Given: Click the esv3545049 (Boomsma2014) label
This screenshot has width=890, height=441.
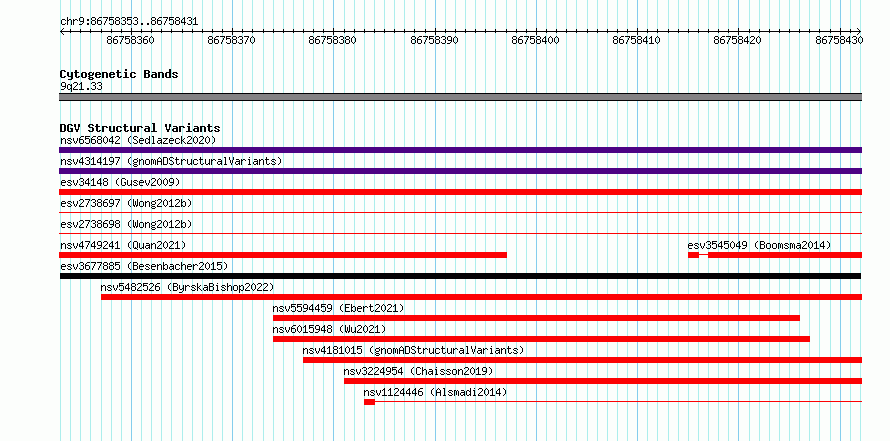Looking at the screenshot, I should click(759, 245).
